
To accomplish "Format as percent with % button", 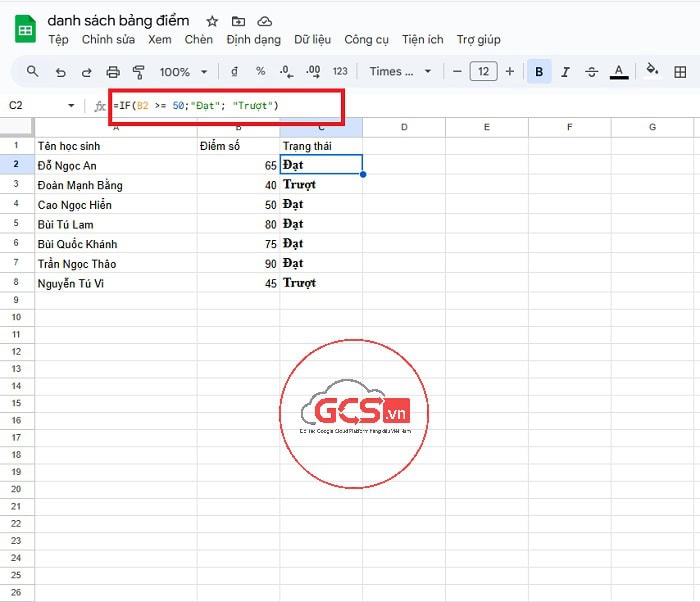I will 260,72.
